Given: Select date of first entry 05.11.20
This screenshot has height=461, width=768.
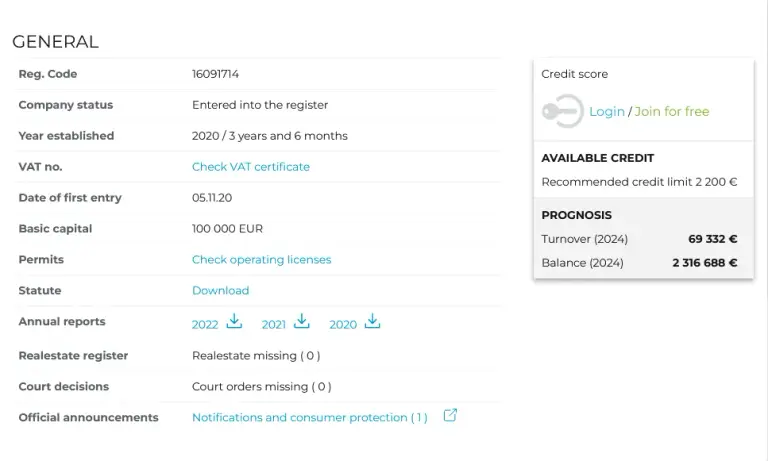Looking at the screenshot, I should point(212,198).
